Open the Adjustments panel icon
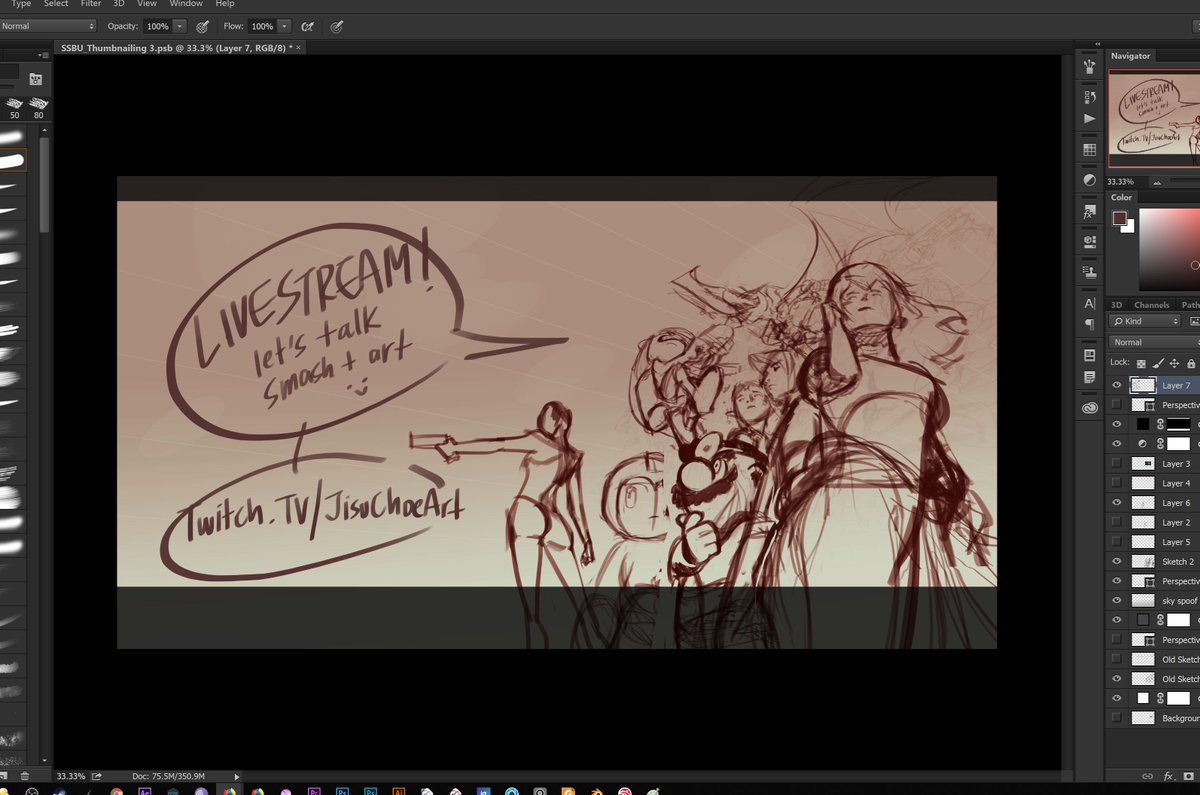1200x795 pixels. click(x=1089, y=181)
